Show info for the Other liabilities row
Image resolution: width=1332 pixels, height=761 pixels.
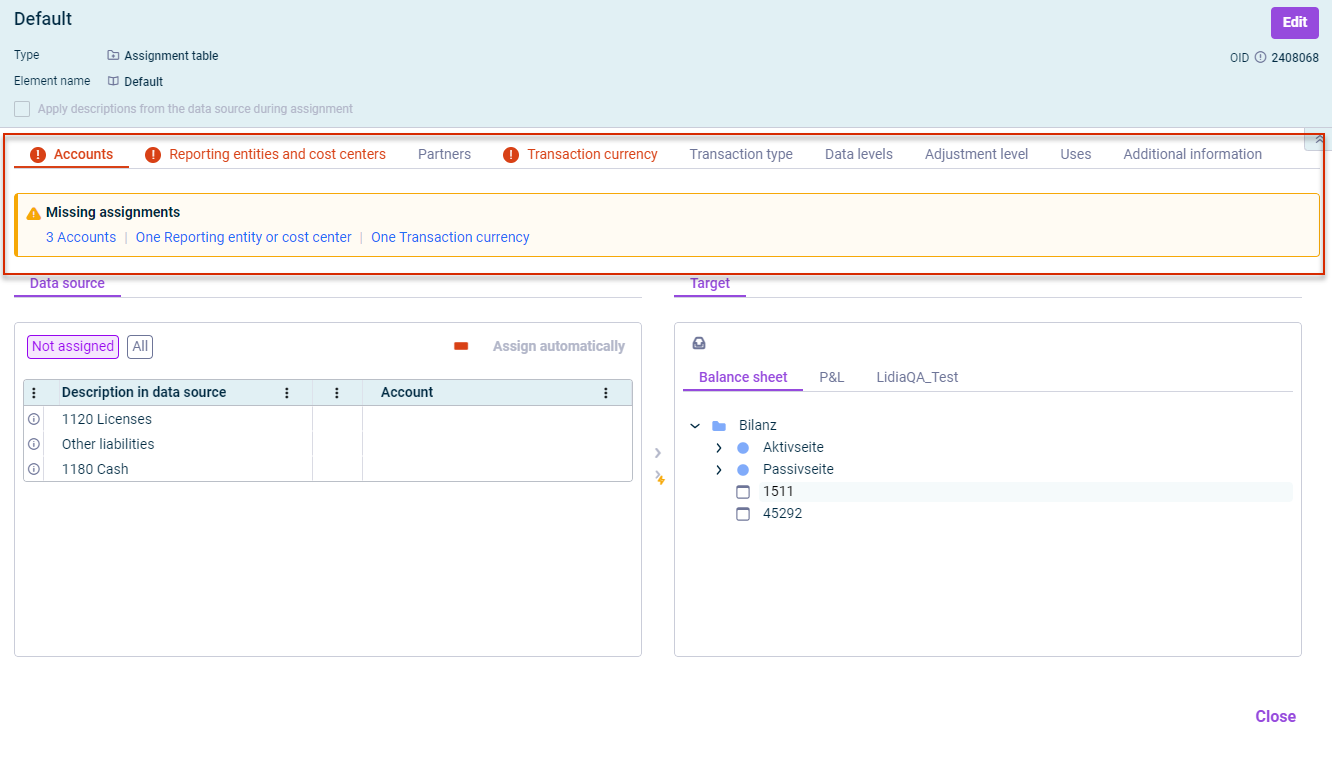point(34,444)
